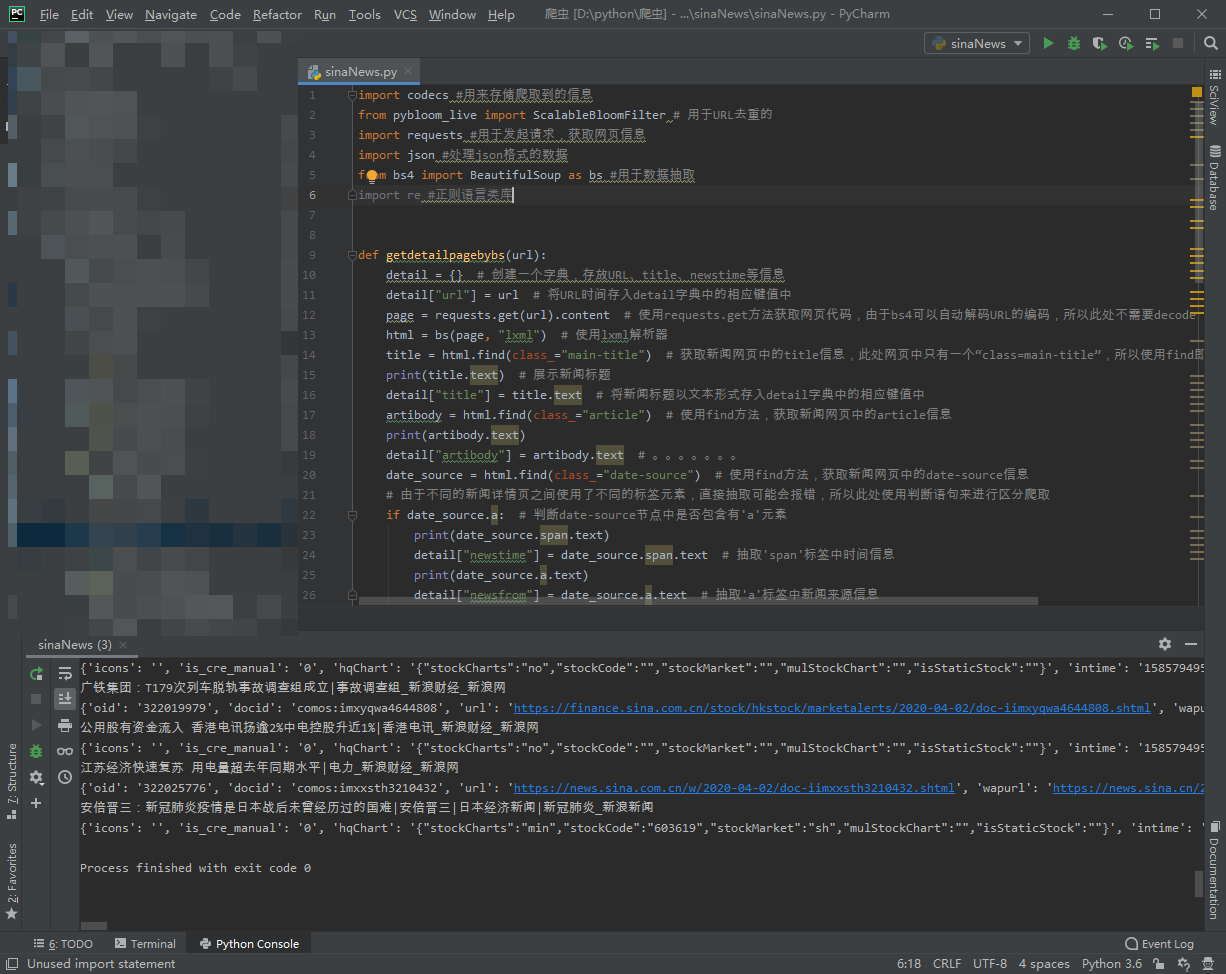The height and width of the screenshot is (974, 1226).
Task: Open the Navigate menu
Action: tap(171, 14)
